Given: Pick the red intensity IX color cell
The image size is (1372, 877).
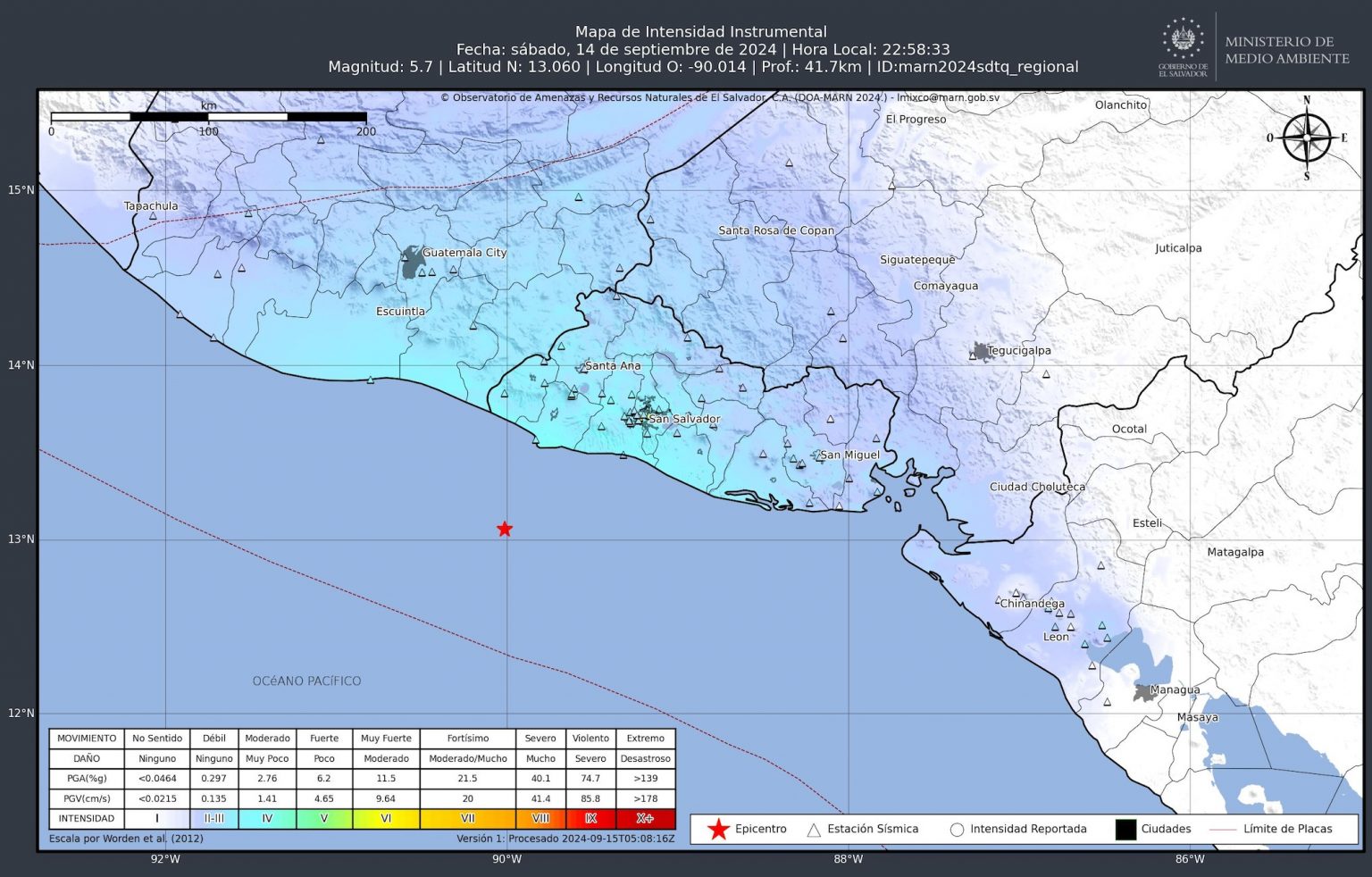Looking at the screenshot, I should tap(590, 818).
